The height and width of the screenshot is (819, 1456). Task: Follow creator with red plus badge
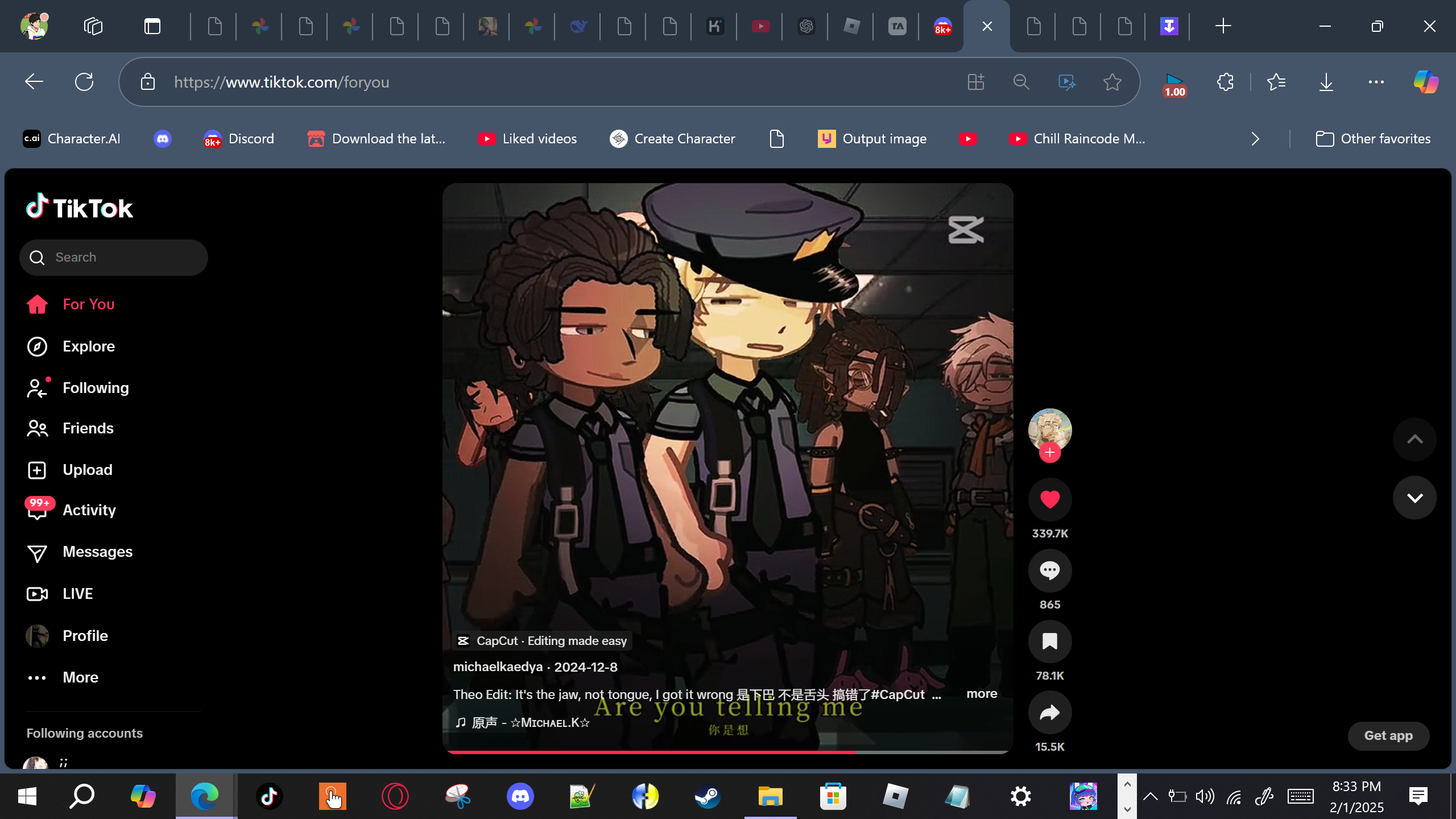tap(1049, 453)
